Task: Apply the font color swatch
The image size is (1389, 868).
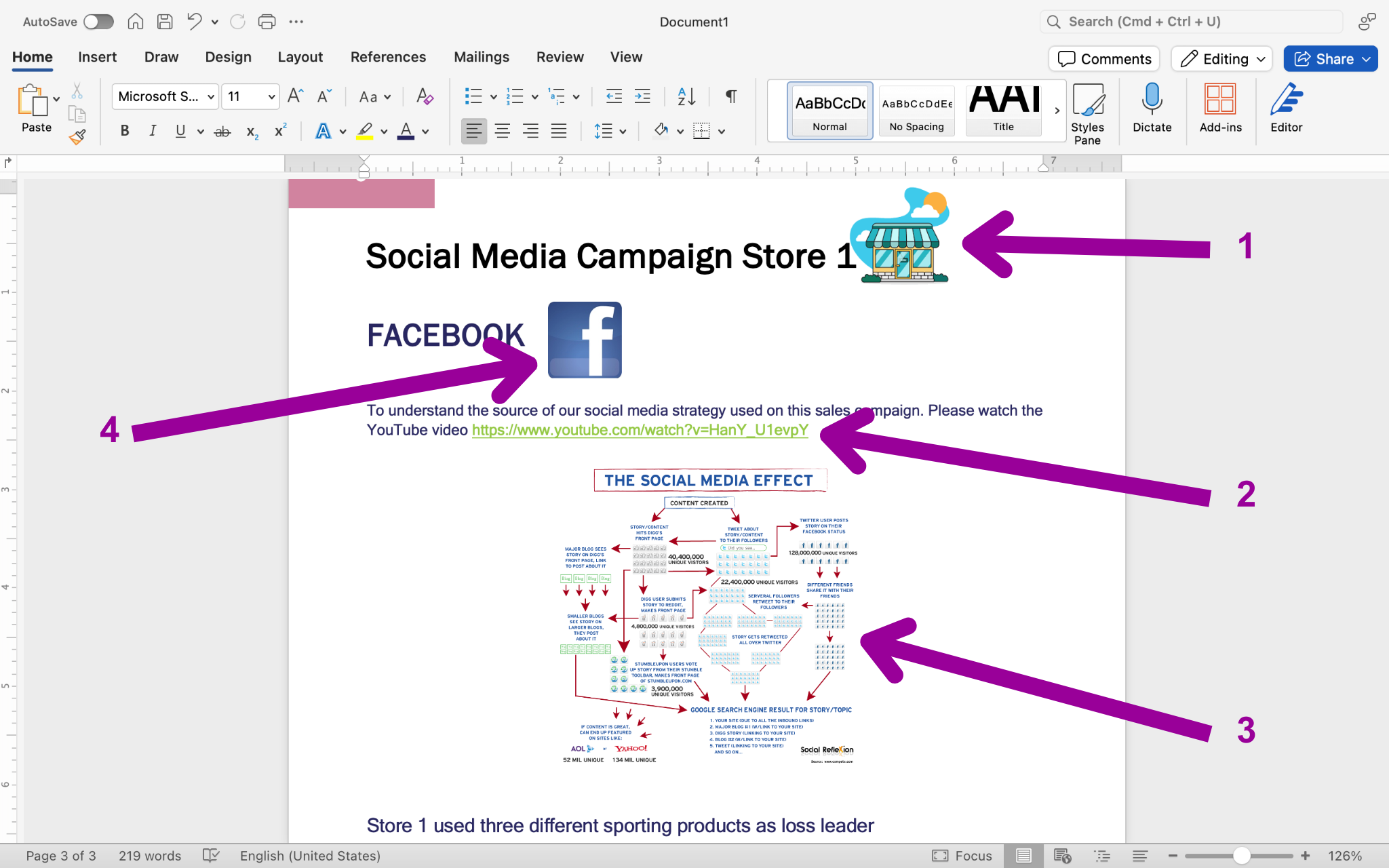Action: tap(406, 131)
